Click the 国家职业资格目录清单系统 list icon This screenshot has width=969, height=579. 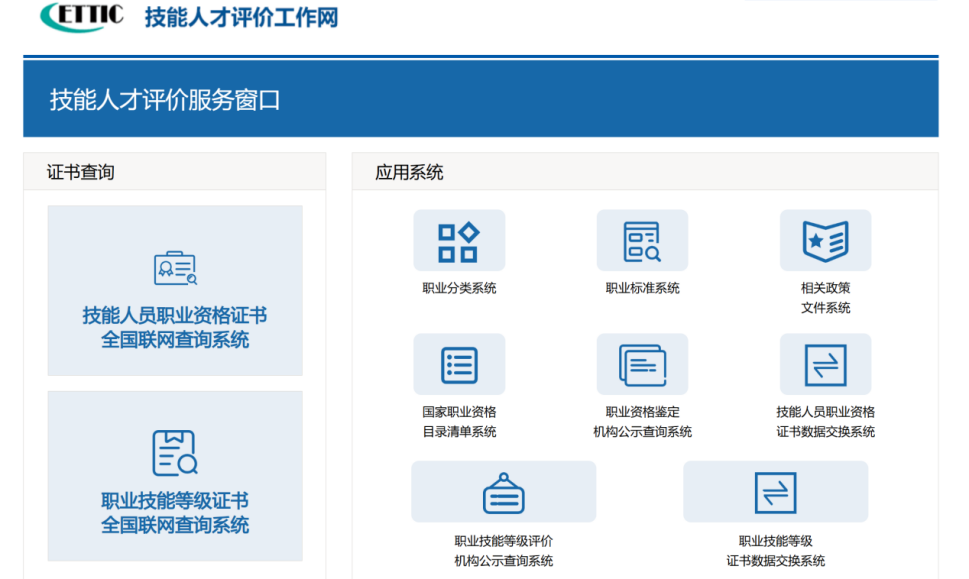click(460, 364)
